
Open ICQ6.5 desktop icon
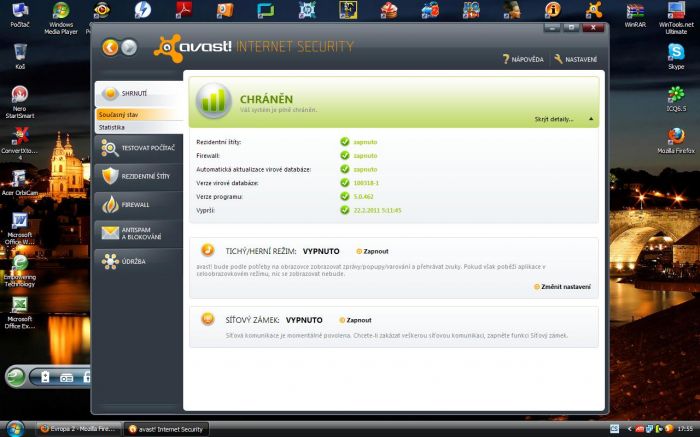676,99
